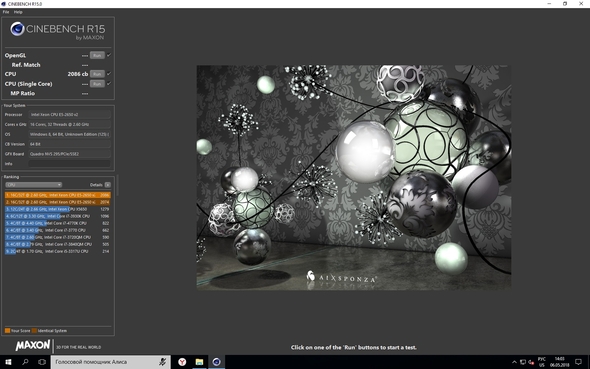Viewport: 590px width, 369px height.
Task: Click the taskbar search magnifier icon
Action: click(x=25, y=362)
